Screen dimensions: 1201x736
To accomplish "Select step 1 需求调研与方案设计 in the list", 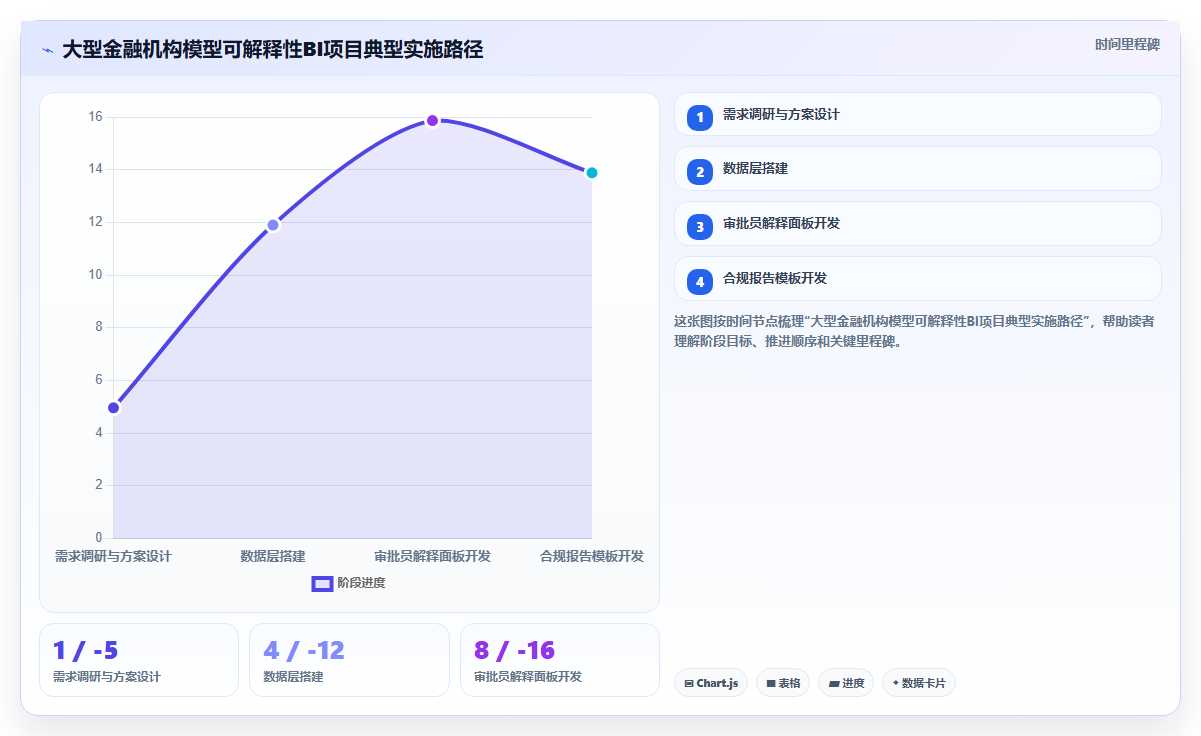I will 917,114.
